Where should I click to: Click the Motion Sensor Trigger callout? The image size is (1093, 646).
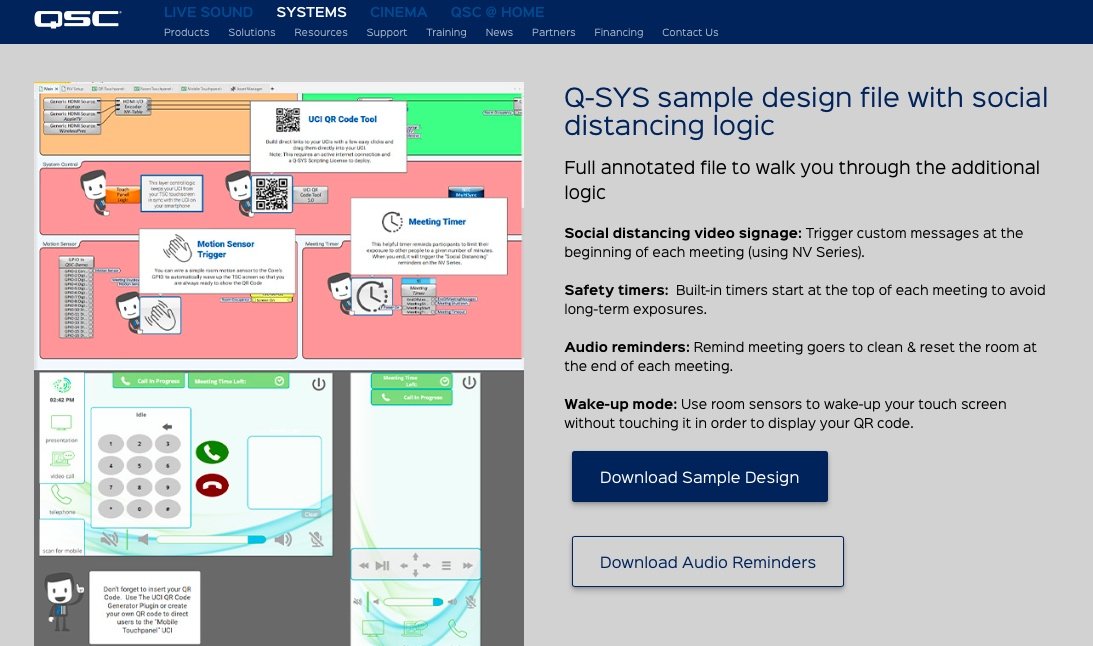click(217, 261)
